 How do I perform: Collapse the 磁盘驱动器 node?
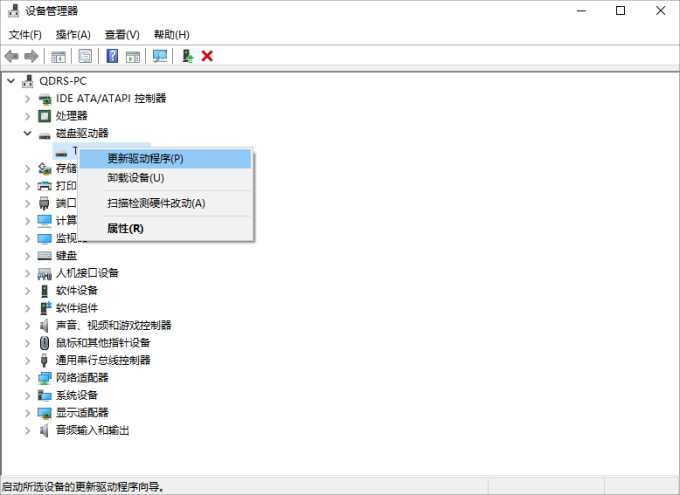28,134
